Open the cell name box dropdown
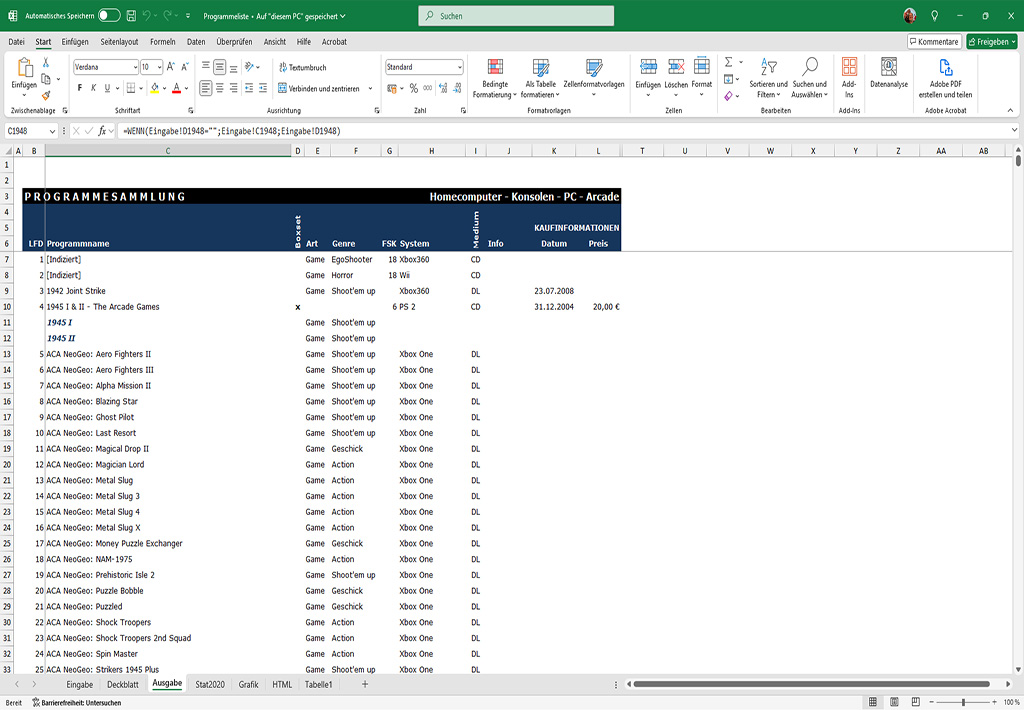 point(52,131)
